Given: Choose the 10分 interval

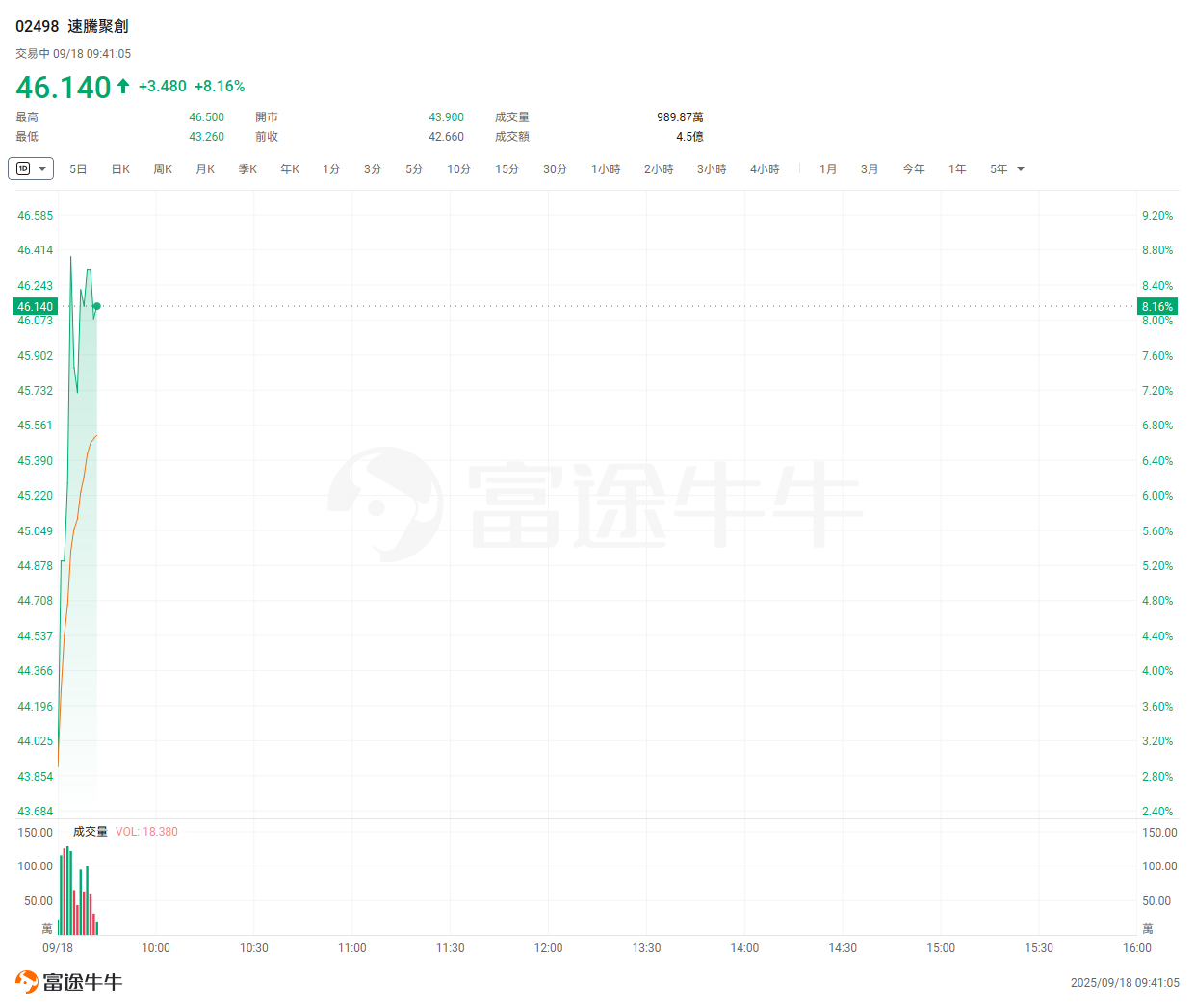Looking at the screenshot, I should (x=459, y=169).
